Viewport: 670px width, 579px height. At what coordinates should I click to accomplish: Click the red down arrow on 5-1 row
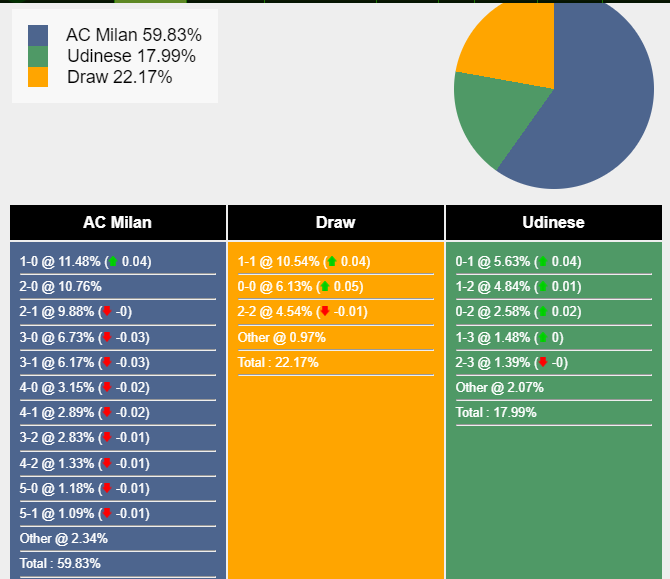click(x=107, y=513)
